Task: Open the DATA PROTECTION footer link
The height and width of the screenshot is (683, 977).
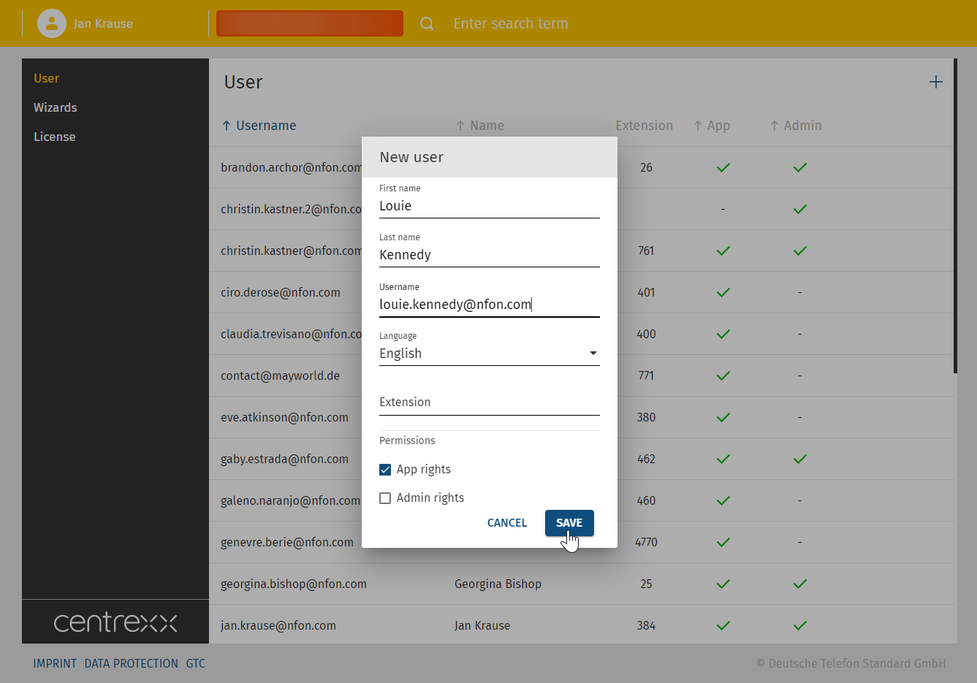Action: point(131,664)
